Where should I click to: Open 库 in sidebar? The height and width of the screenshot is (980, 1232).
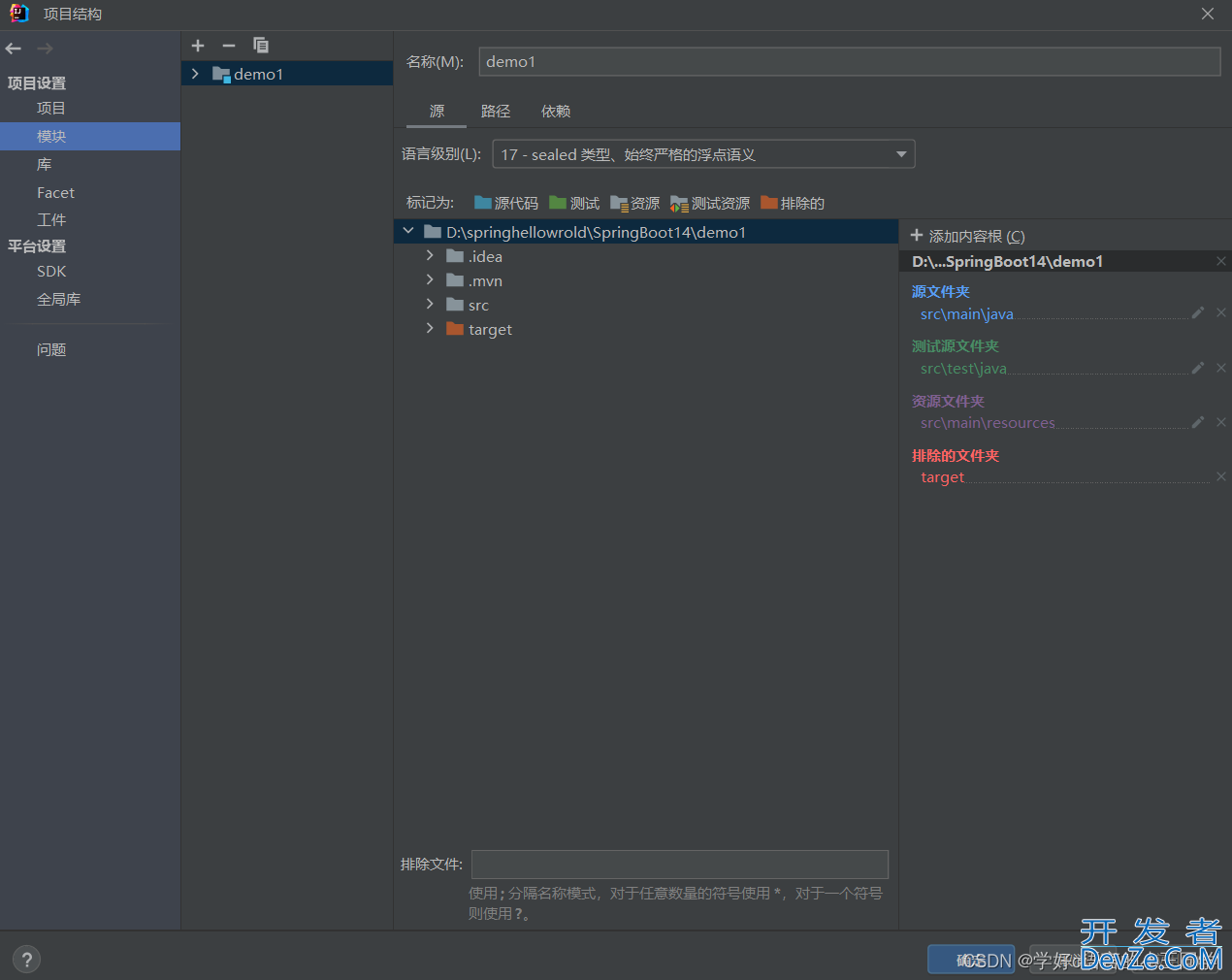pyautogui.click(x=45, y=165)
